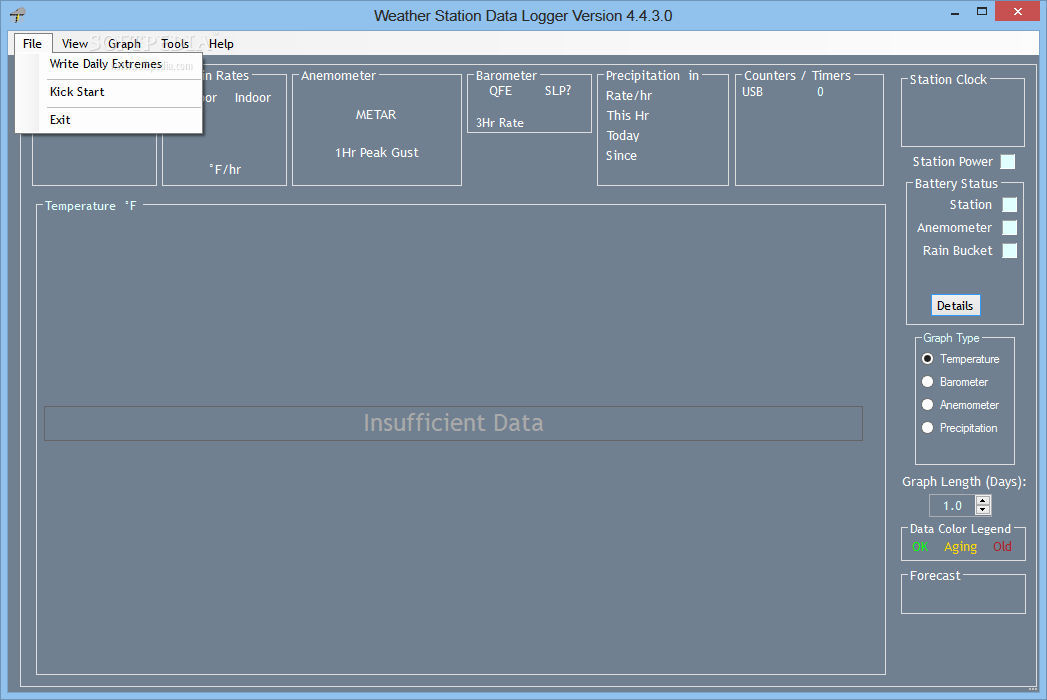Click the Since precipitation label
This screenshot has width=1047, height=700.
621,156
